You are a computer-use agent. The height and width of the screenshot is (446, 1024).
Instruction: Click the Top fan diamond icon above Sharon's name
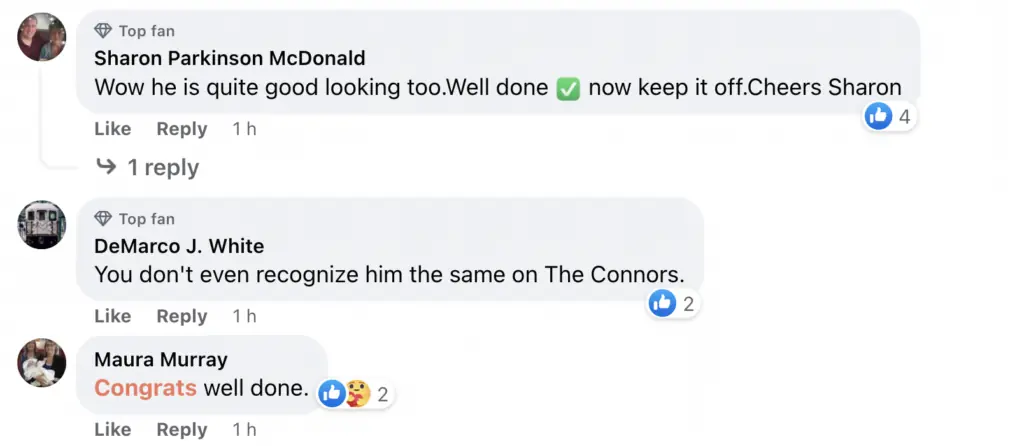point(103,31)
